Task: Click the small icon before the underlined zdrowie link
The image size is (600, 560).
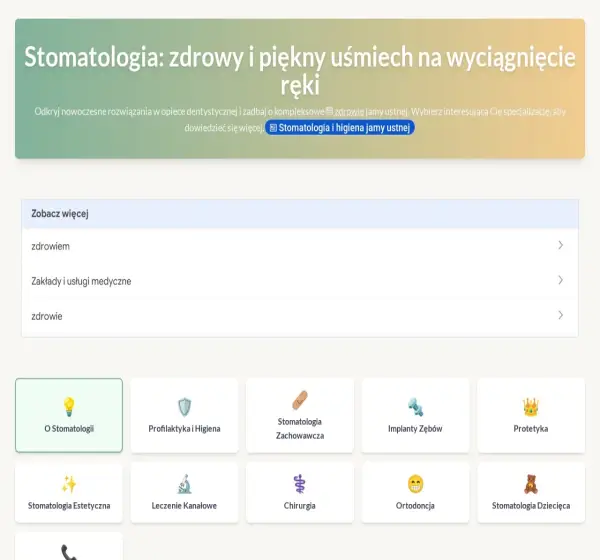Action: (x=329, y=111)
